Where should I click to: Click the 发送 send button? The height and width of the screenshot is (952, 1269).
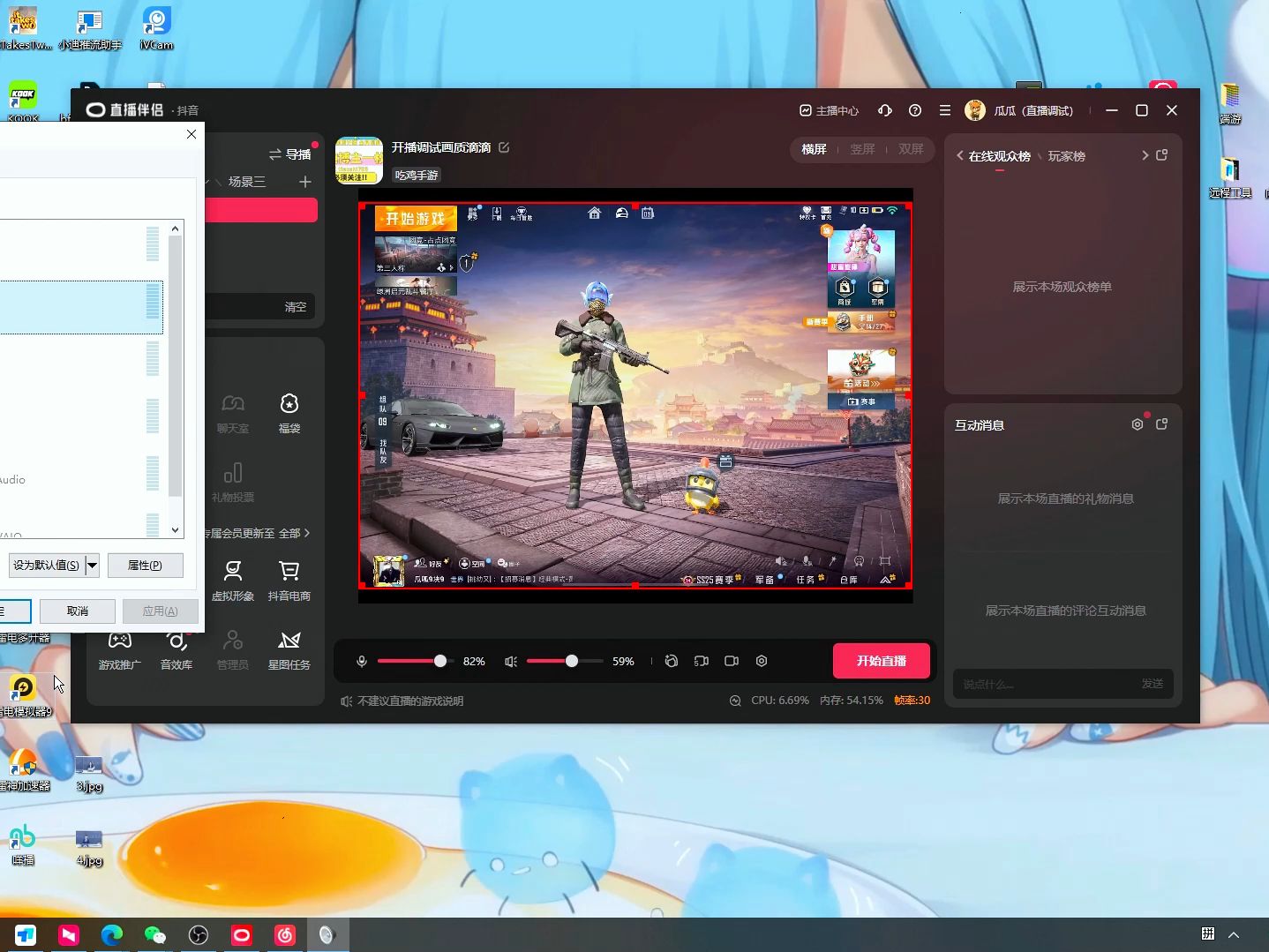[1153, 684]
